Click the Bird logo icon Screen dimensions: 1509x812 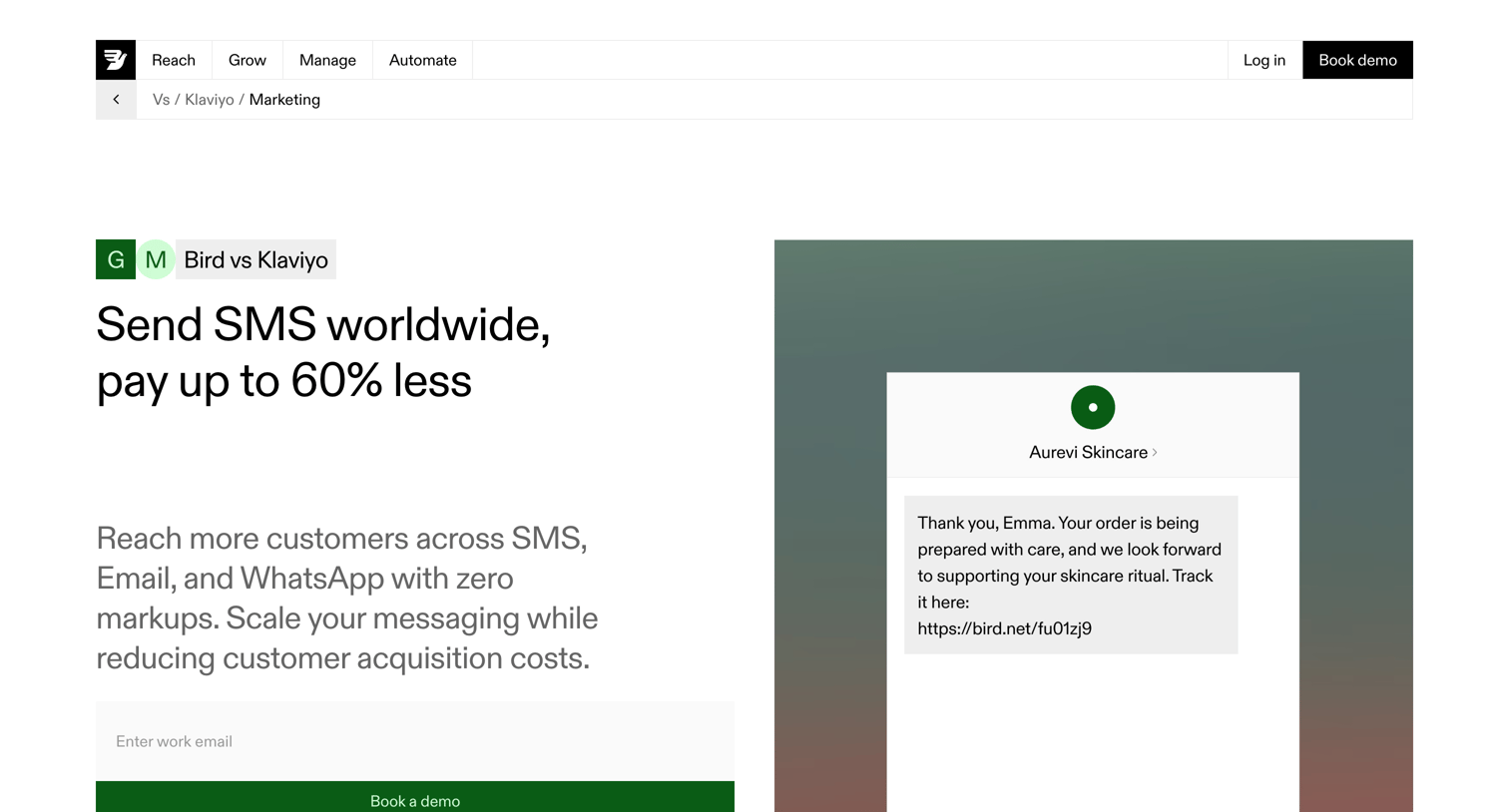[116, 60]
